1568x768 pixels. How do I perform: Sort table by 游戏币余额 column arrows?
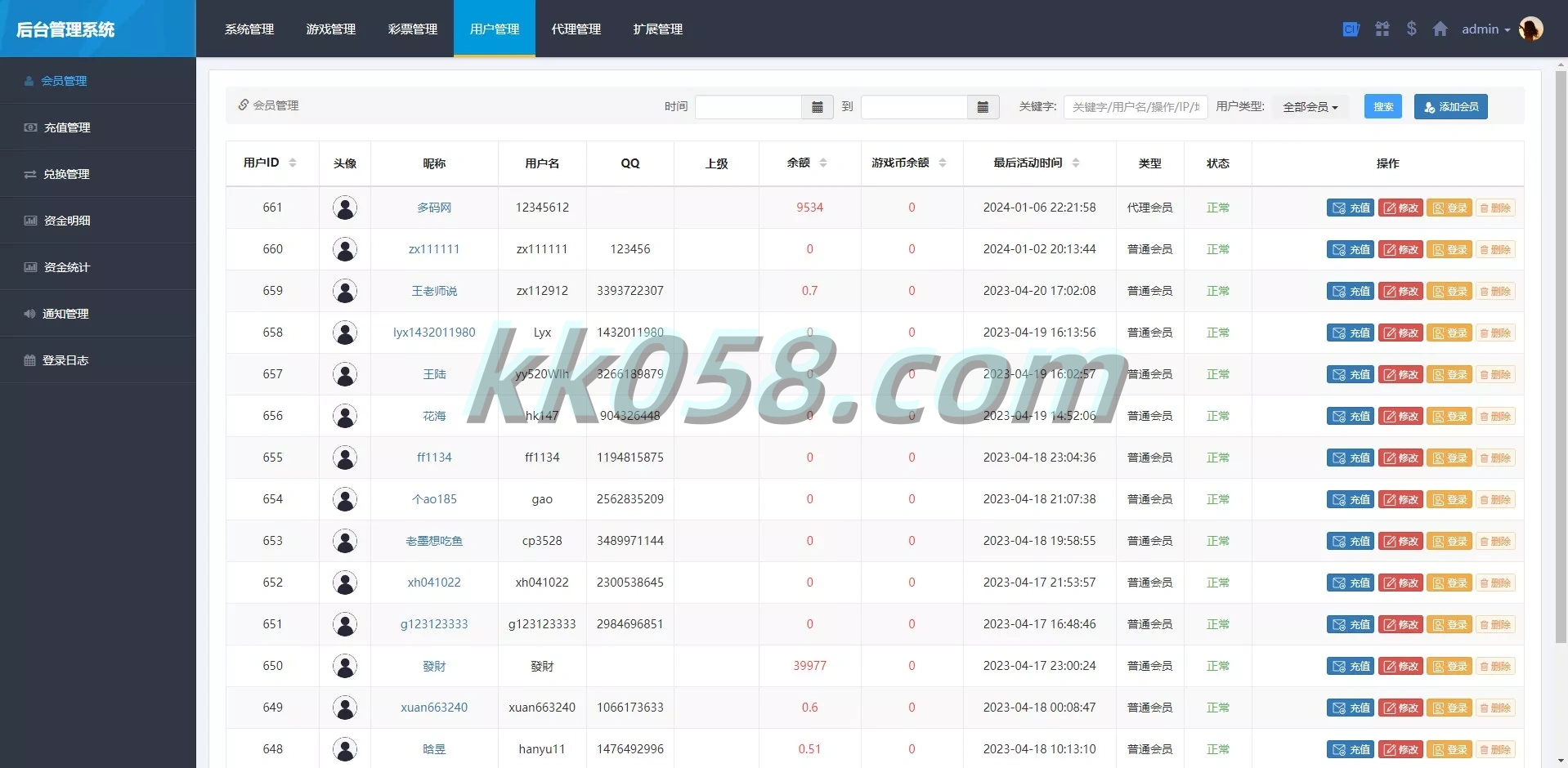coord(943,163)
